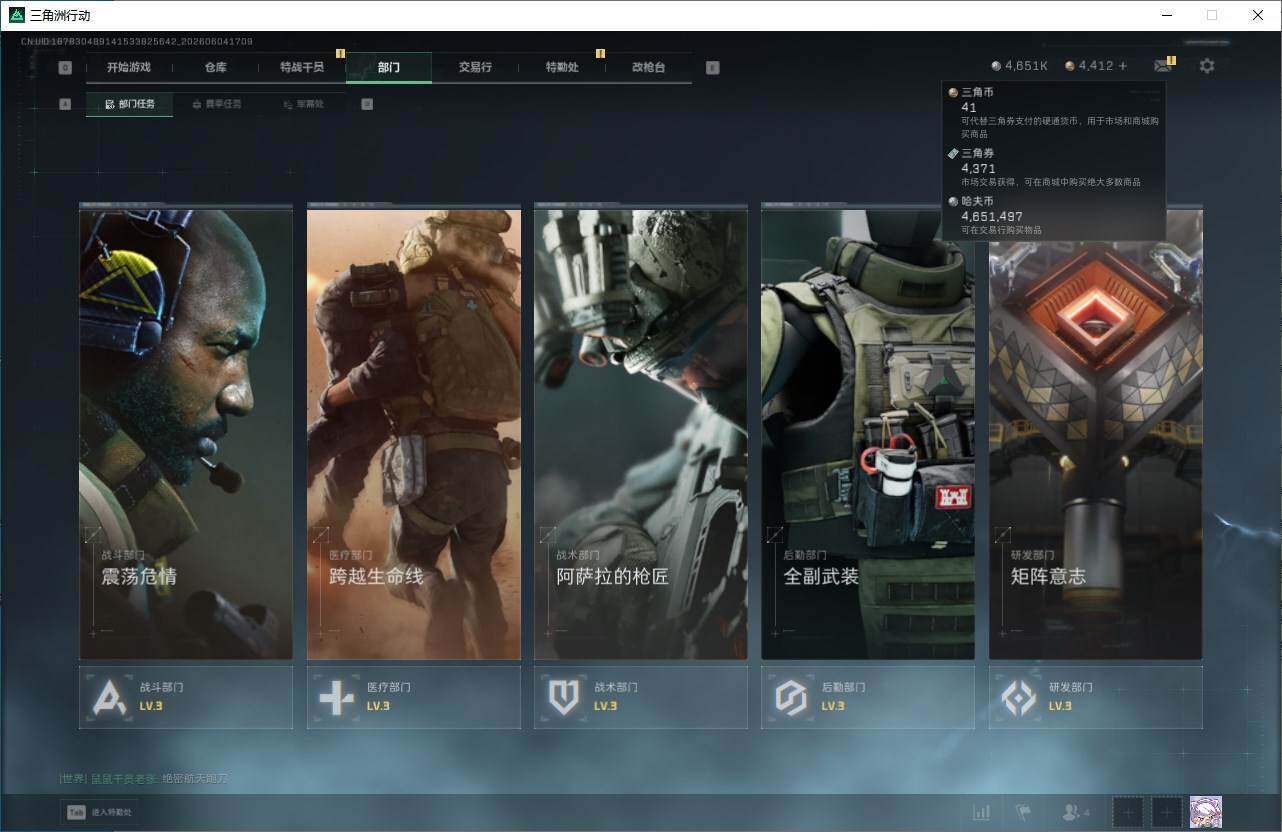1282x832 pixels.
Task: Click the 医疗部门 cross emblem icon
Action: 337,697
